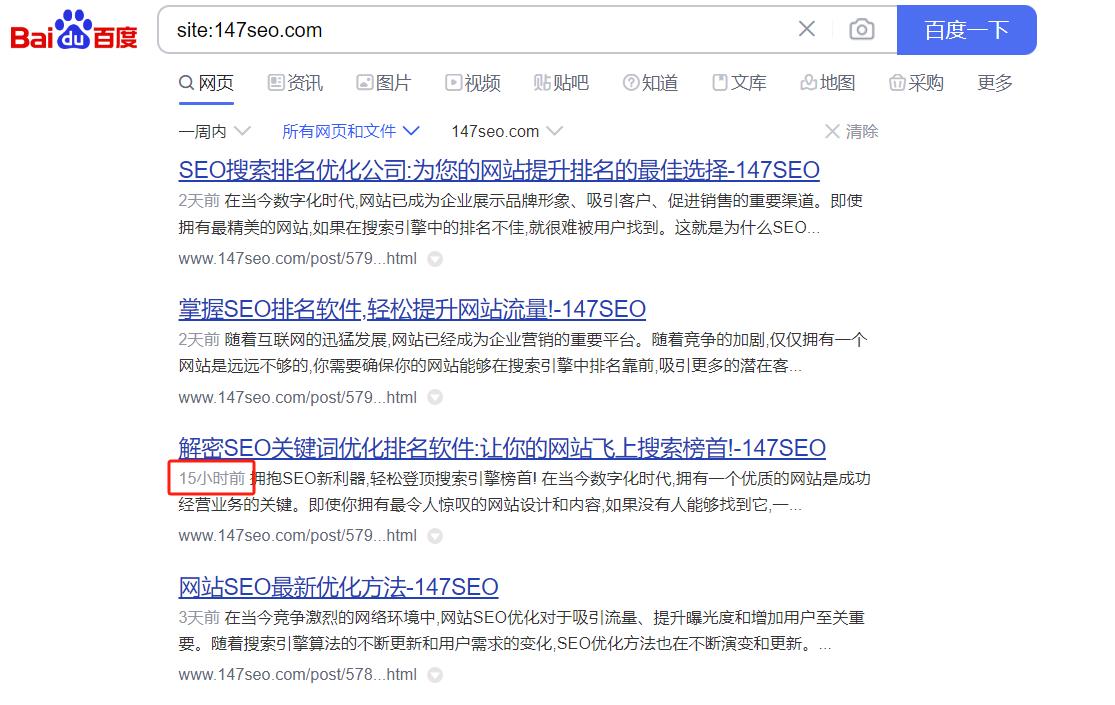This screenshot has height=705, width=1115.
Task: Clear the search box with the X icon
Action: click(x=806, y=29)
